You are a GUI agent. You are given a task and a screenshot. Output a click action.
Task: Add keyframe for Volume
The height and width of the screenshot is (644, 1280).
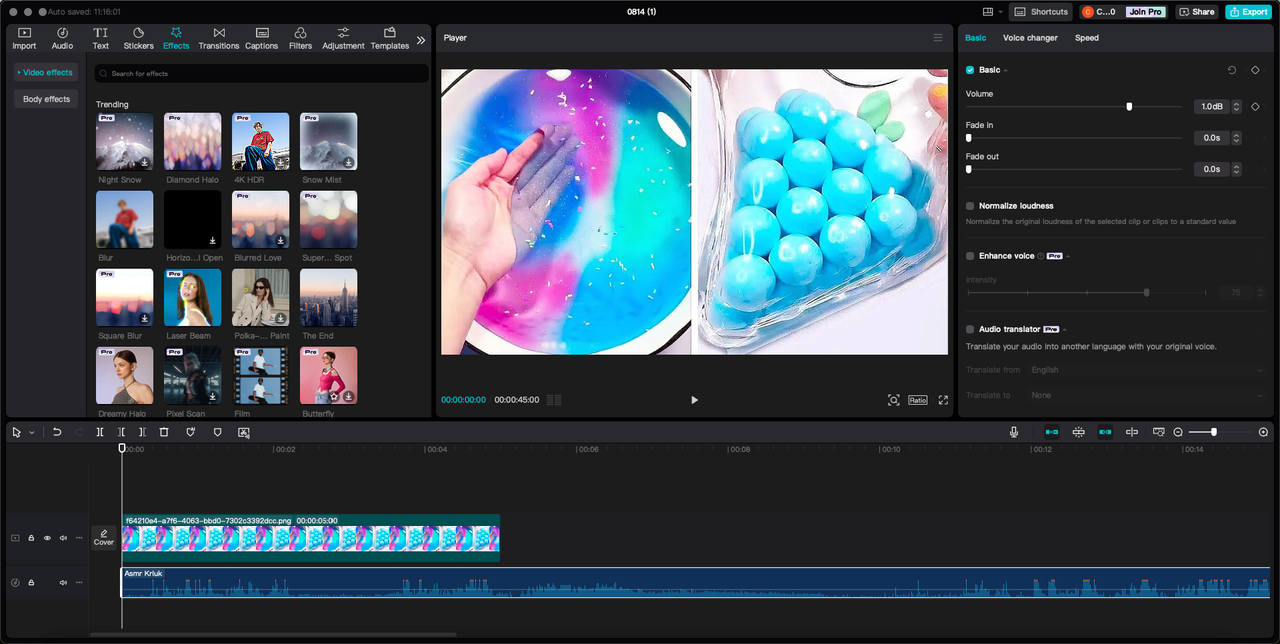point(1255,106)
